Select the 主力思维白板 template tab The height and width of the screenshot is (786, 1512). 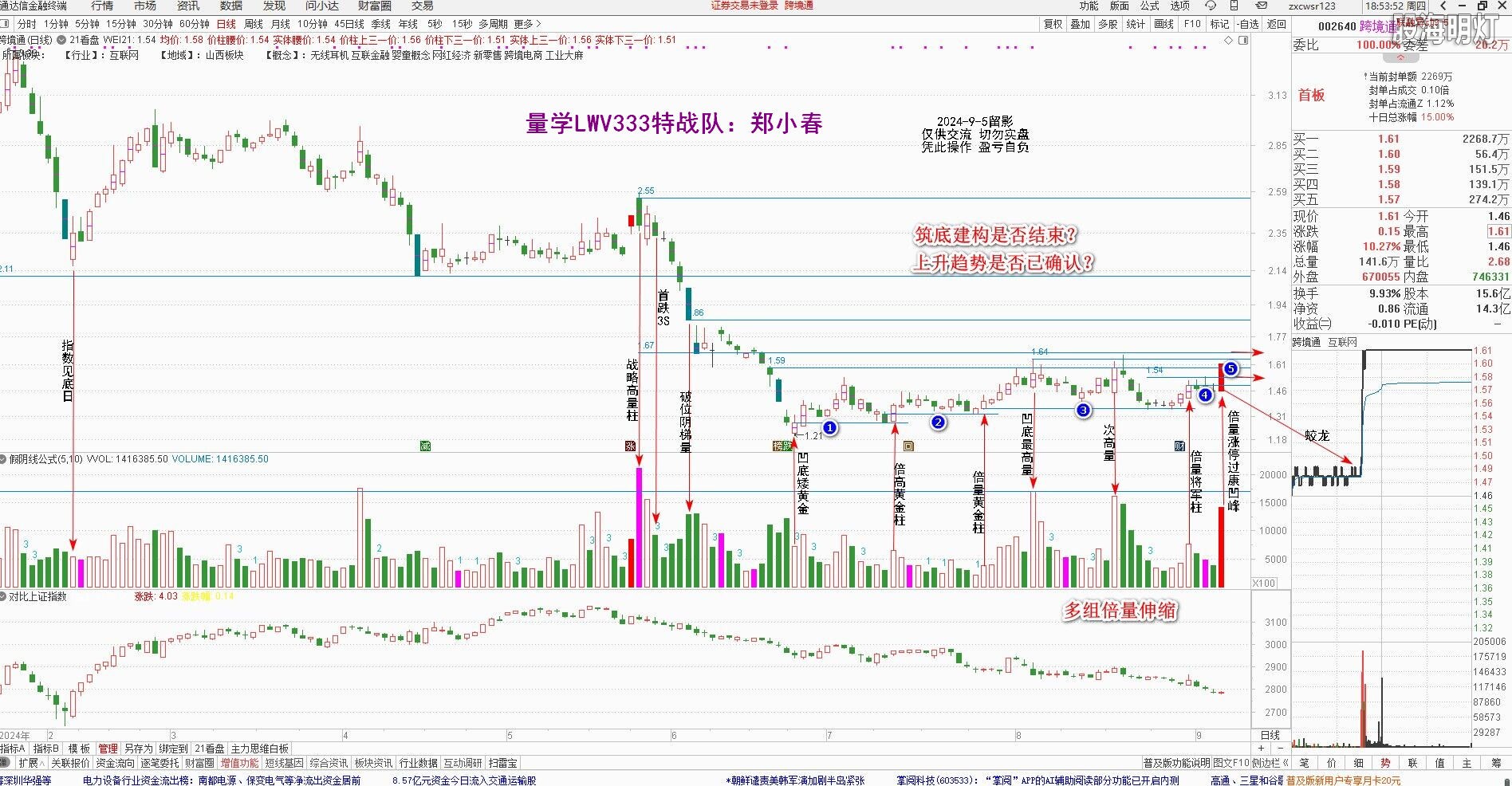click(260, 749)
